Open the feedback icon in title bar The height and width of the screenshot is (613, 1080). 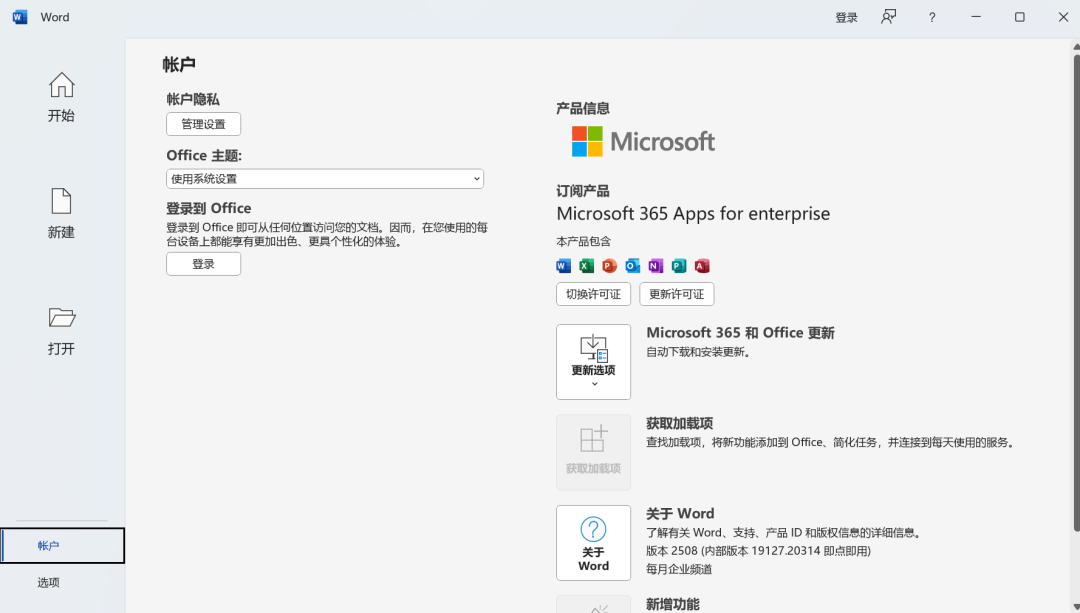click(x=888, y=17)
